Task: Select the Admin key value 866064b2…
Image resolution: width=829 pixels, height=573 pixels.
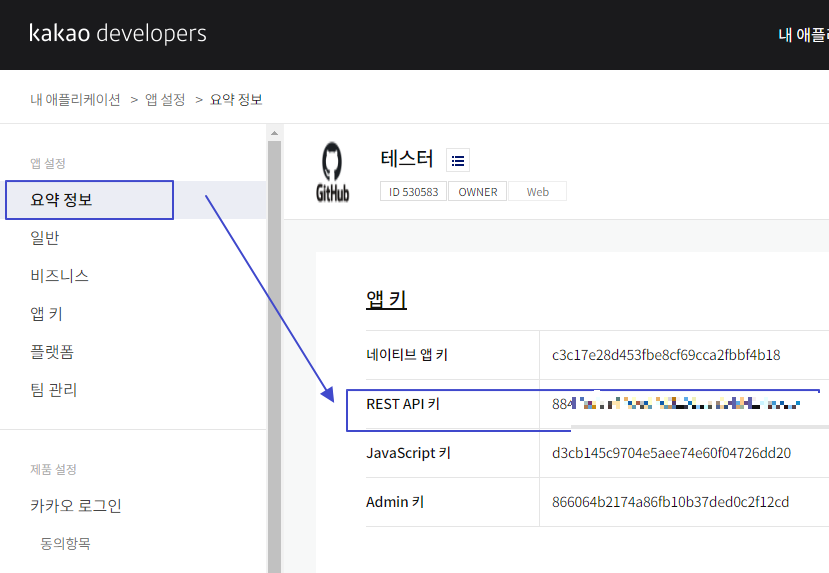Action: pos(670,502)
